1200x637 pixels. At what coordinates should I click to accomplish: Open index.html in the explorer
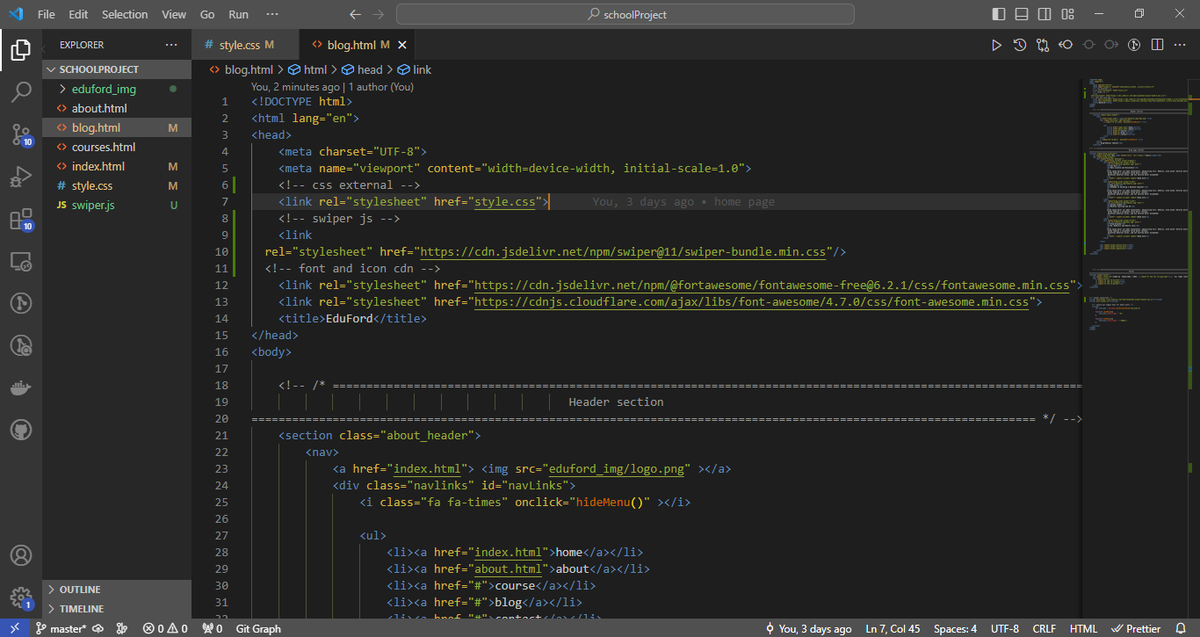coord(117,166)
